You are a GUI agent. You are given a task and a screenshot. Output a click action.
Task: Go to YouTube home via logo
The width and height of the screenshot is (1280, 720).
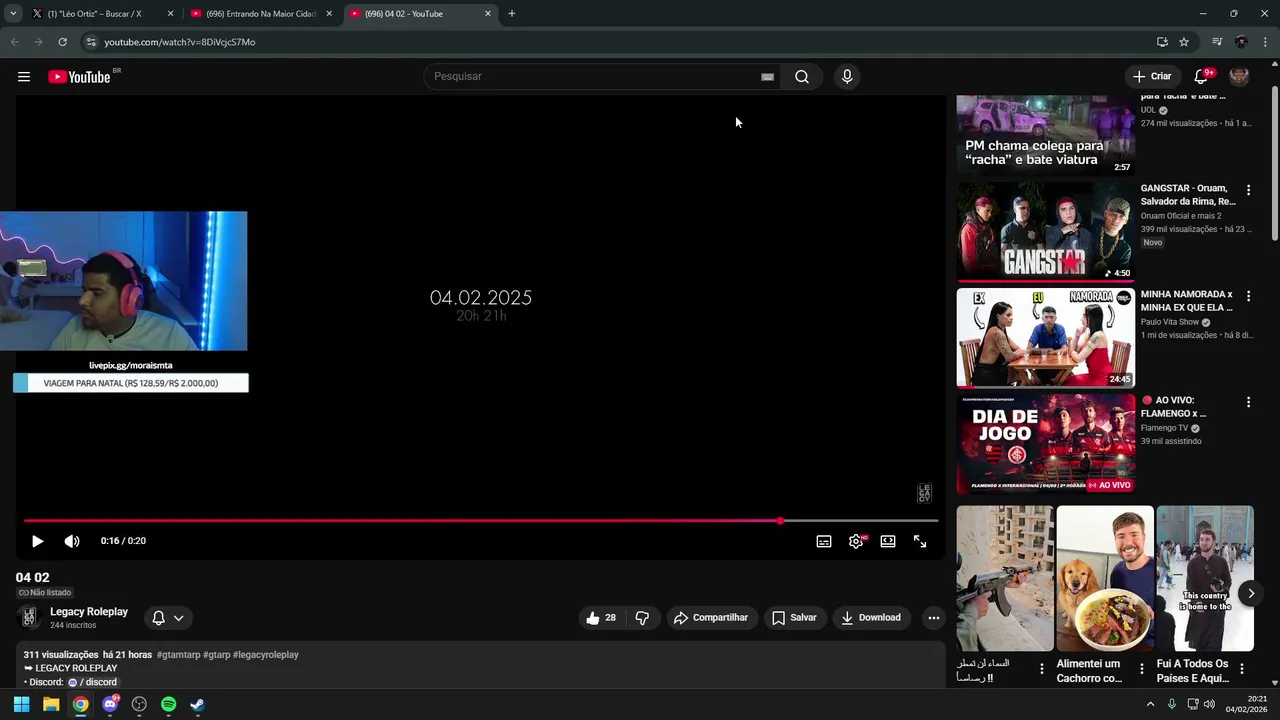79,77
